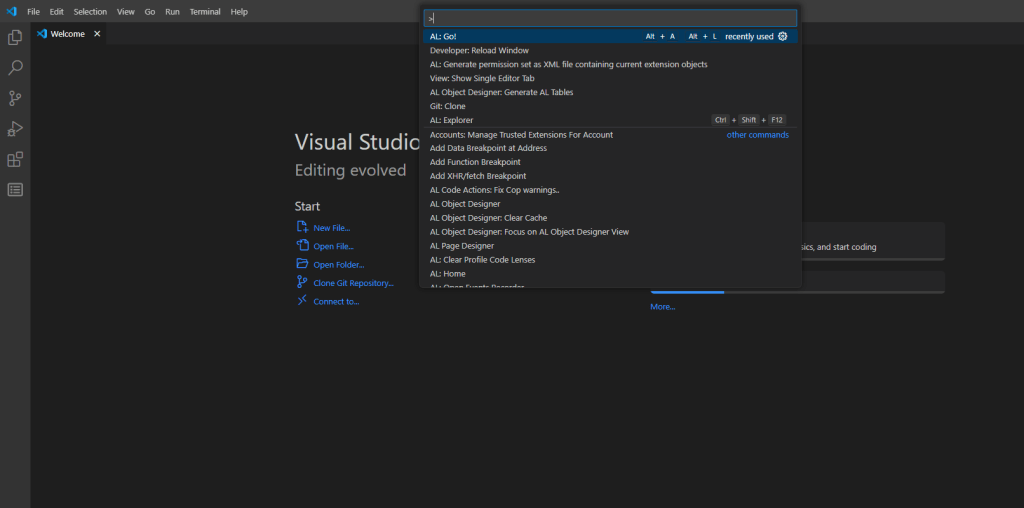
Task: Choose the Git: Clone command
Action: [x=447, y=106]
